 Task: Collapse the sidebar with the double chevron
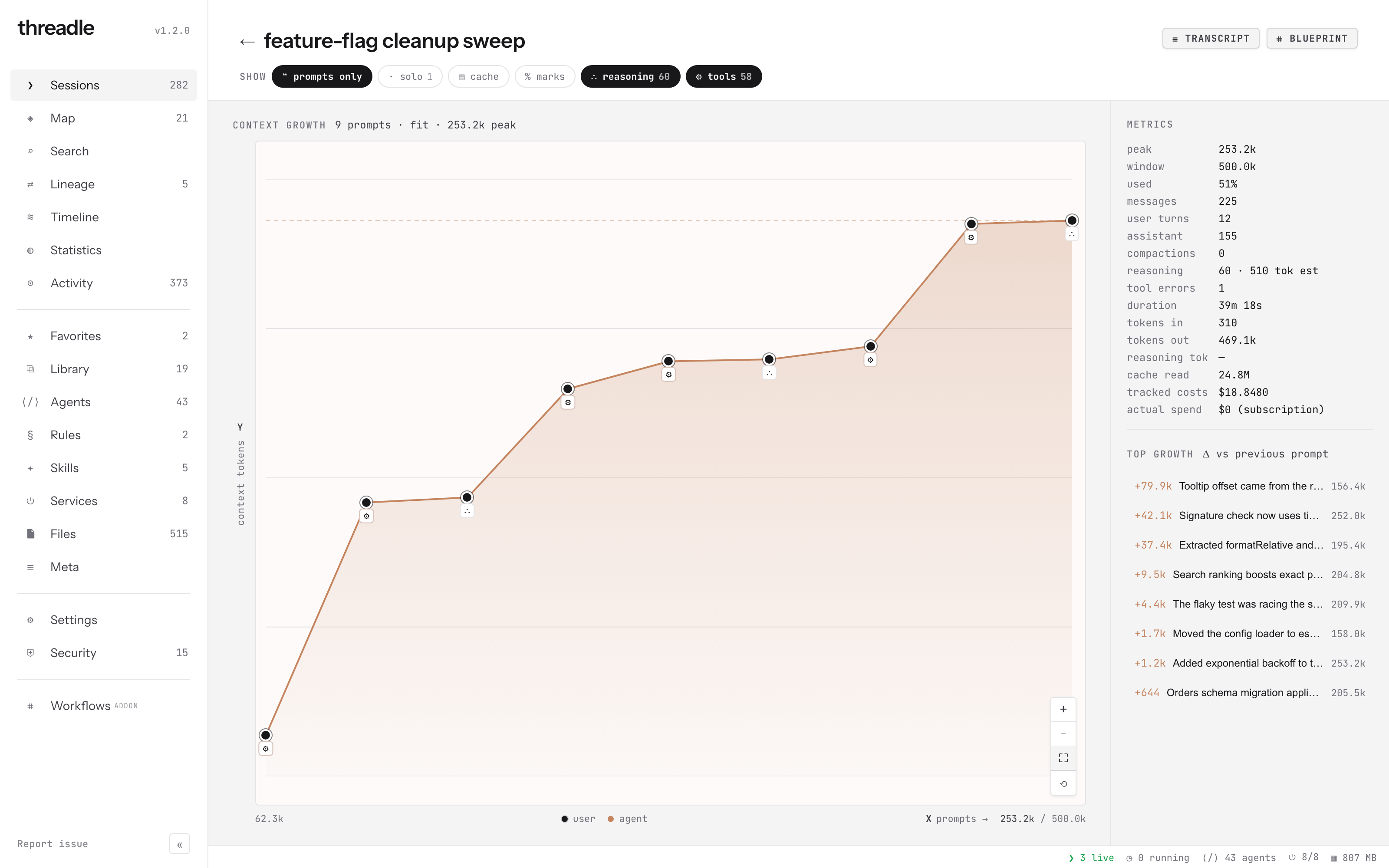[180, 844]
